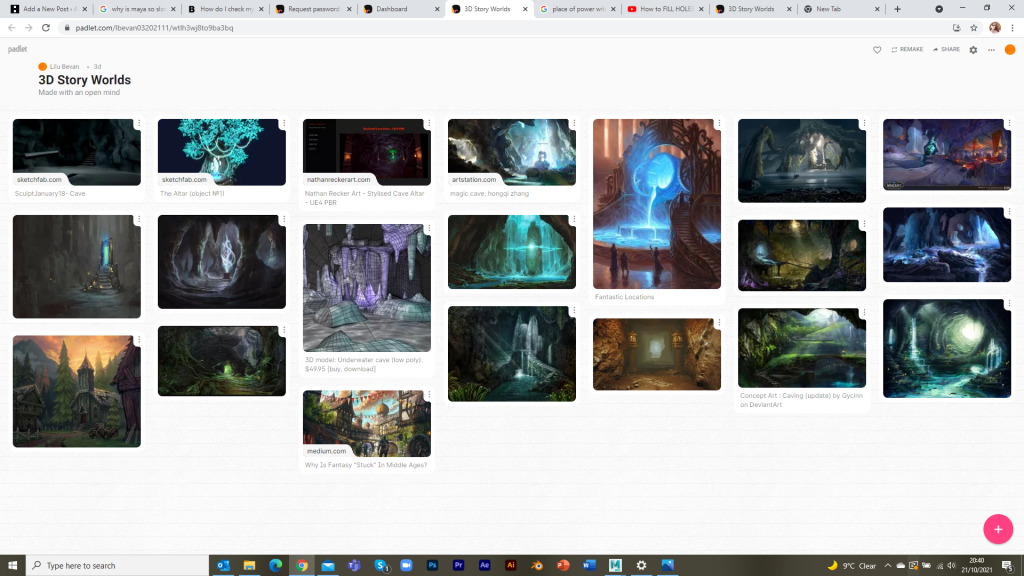Viewport: 1024px width, 576px height.
Task: Open the padlet home logo link
Action: 18,49
